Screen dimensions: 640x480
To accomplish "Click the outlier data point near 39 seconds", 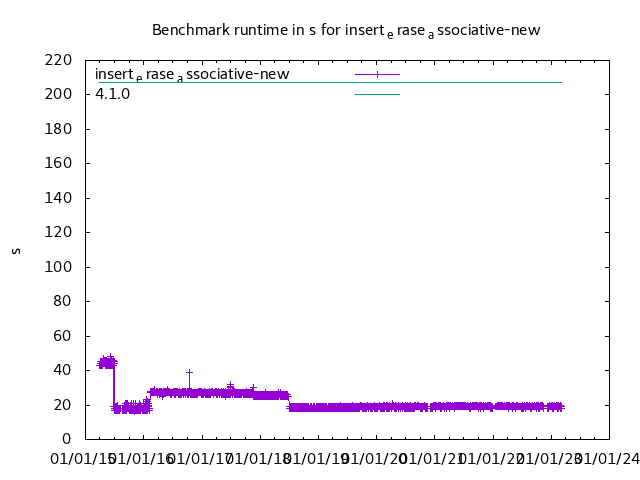I will click(189, 372).
